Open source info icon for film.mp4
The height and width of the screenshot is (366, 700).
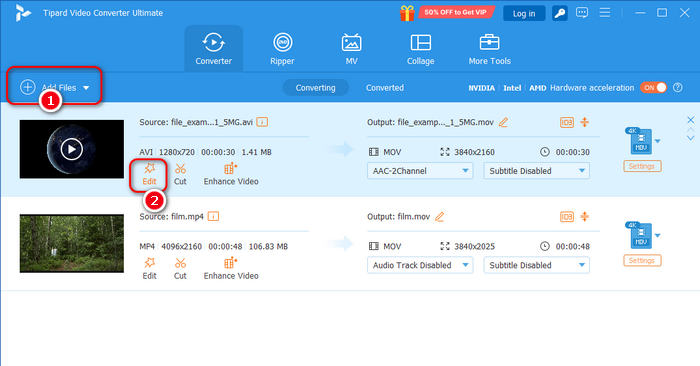[x=213, y=216]
